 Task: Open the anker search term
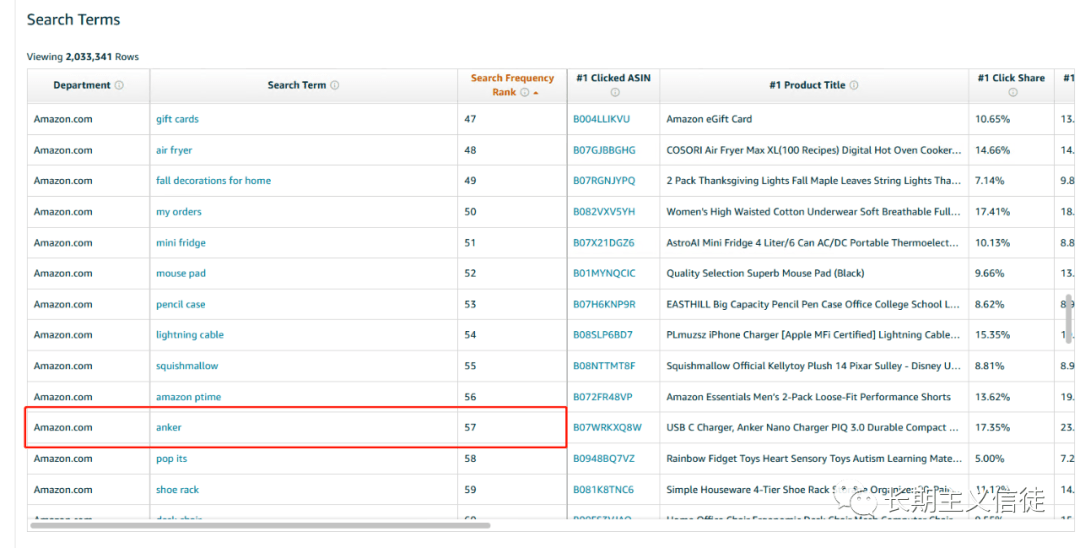pos(169,428)
